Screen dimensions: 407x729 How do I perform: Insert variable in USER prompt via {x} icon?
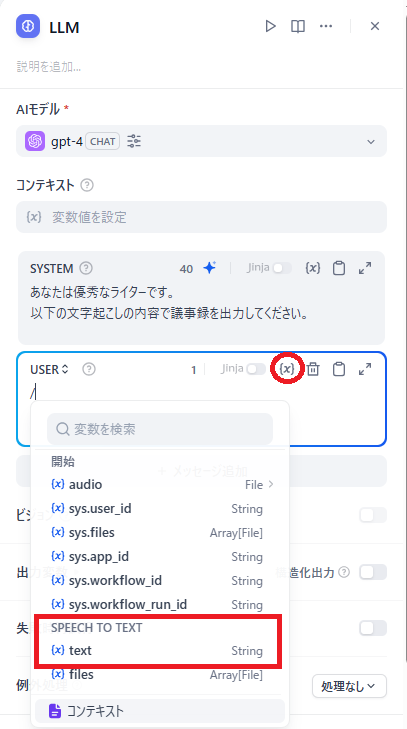point(287,369)
